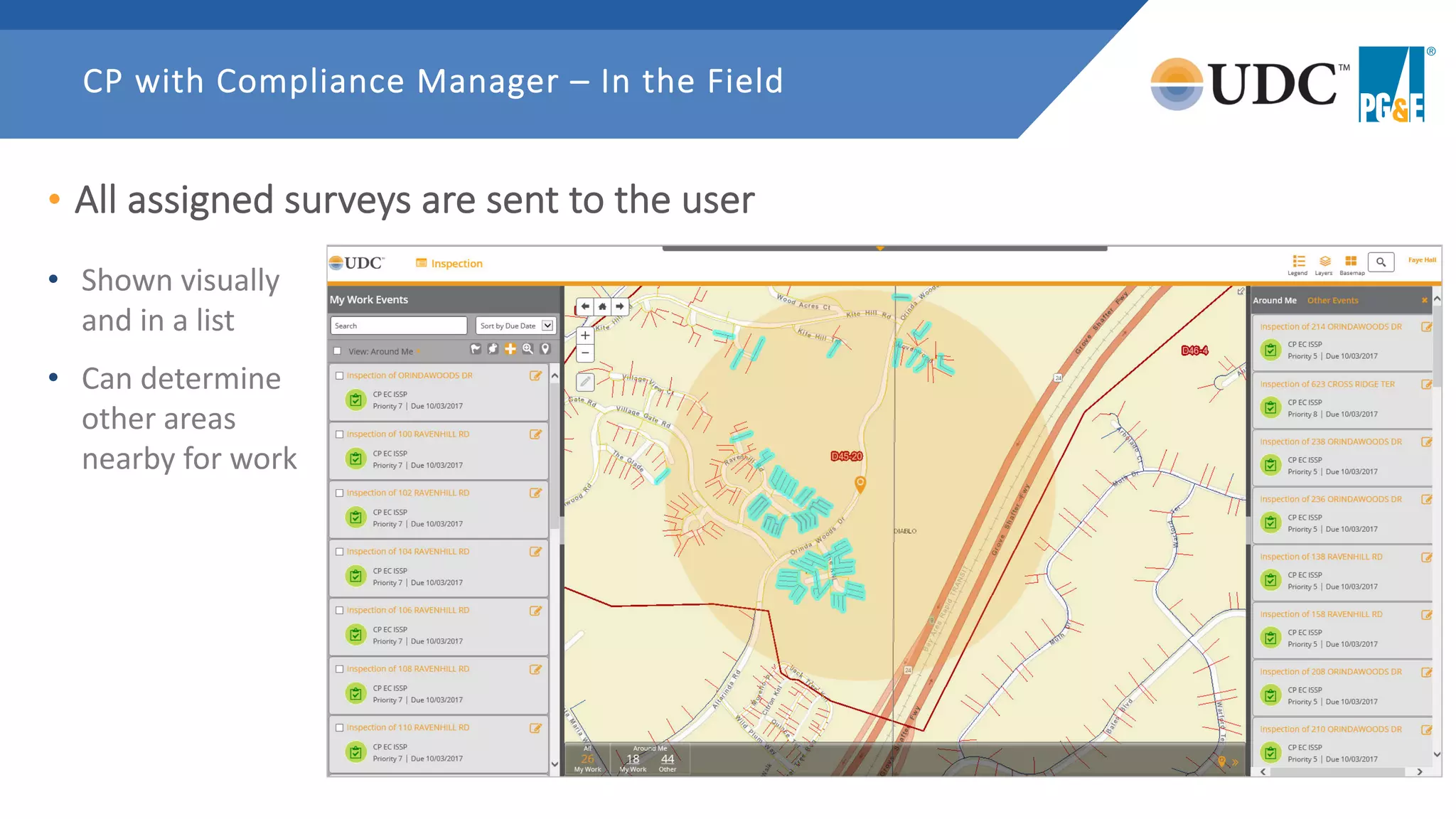This screenshot has height=819, width=1456.
Task: Edit Inspection of ORINDAWOODS DR via pencil icon
Action: coord(535,375)
